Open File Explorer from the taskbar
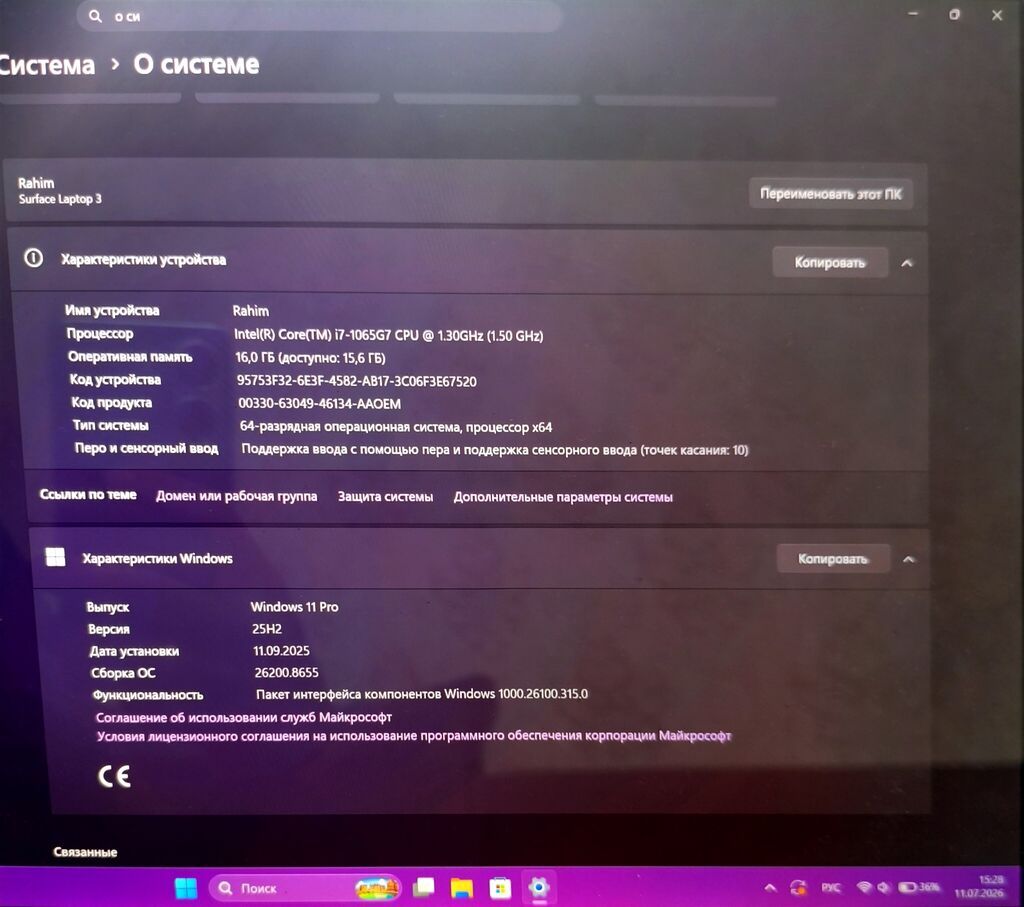Viewport: 1024px width, 907px height. pos(462,888)
